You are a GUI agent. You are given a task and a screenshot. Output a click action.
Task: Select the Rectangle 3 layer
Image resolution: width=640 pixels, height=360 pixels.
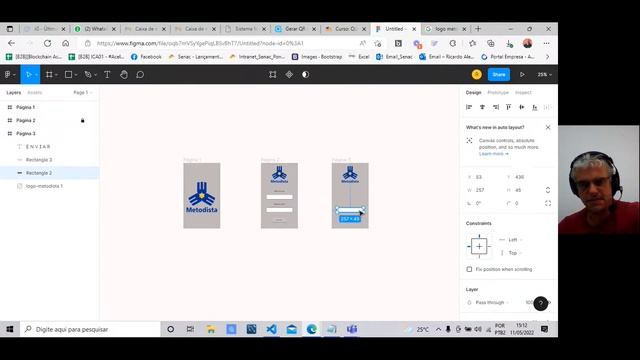49,160
